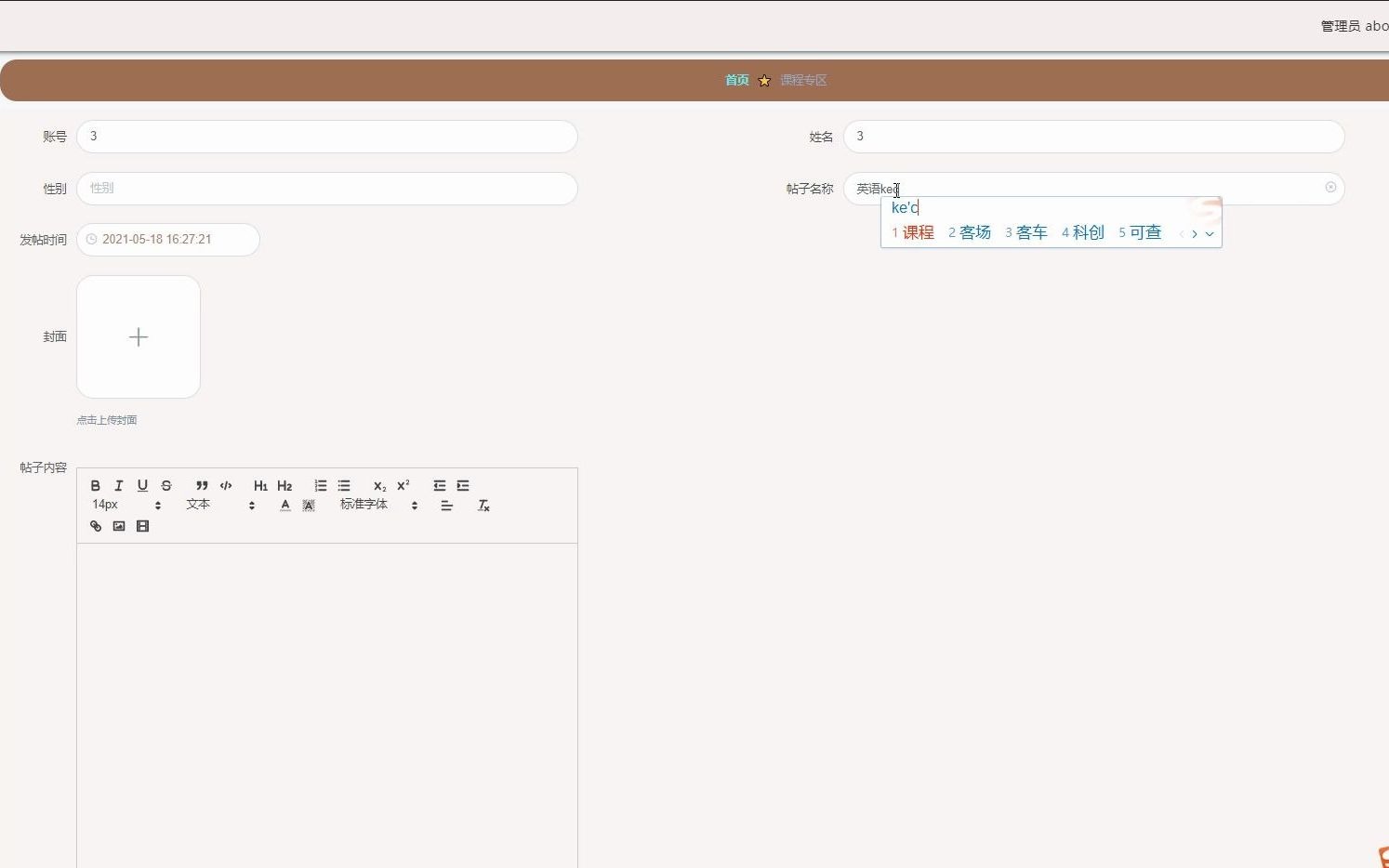Apply subscript formatting

coord(379,485)
